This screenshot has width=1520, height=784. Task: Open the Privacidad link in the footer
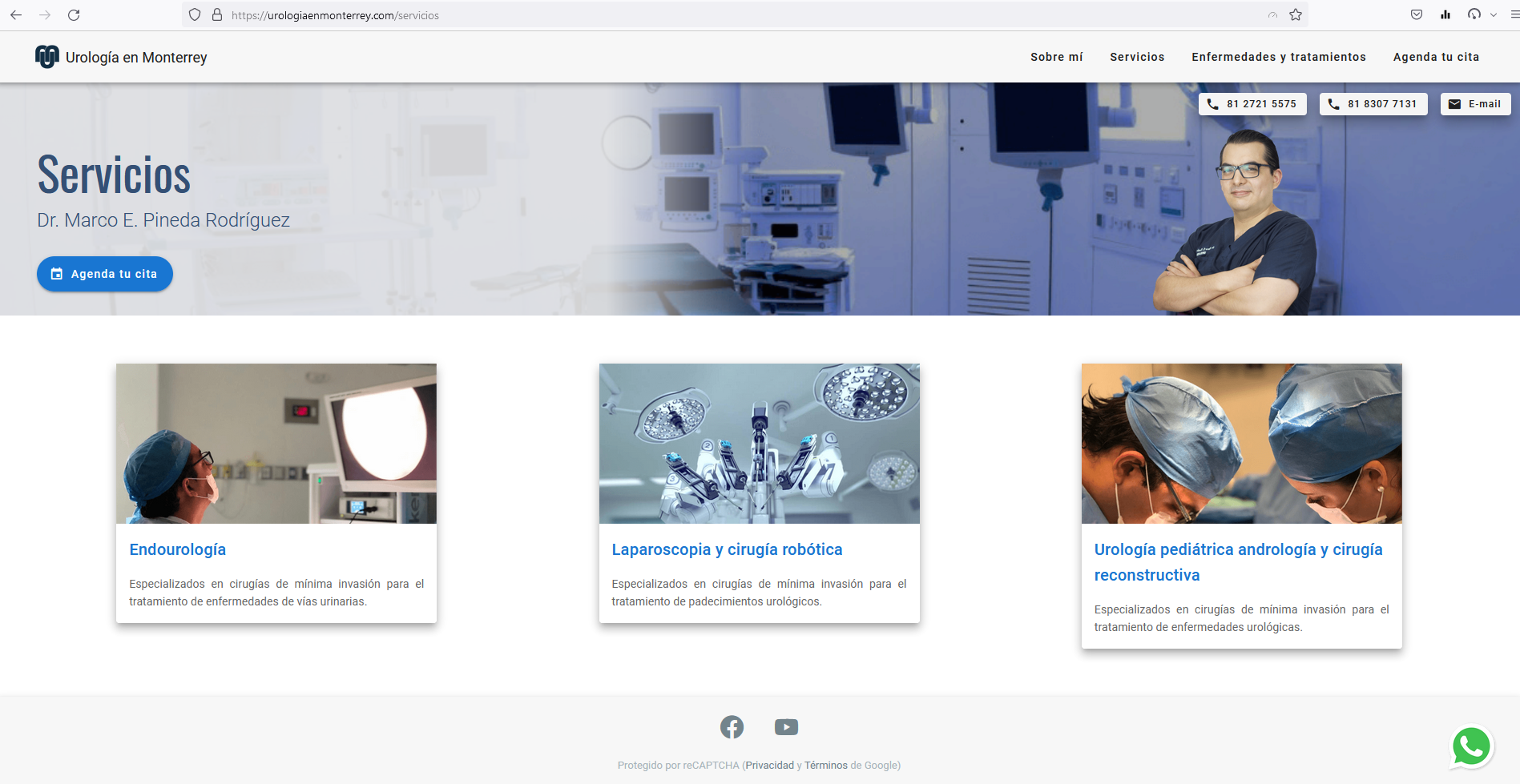[x=769, y=765]
